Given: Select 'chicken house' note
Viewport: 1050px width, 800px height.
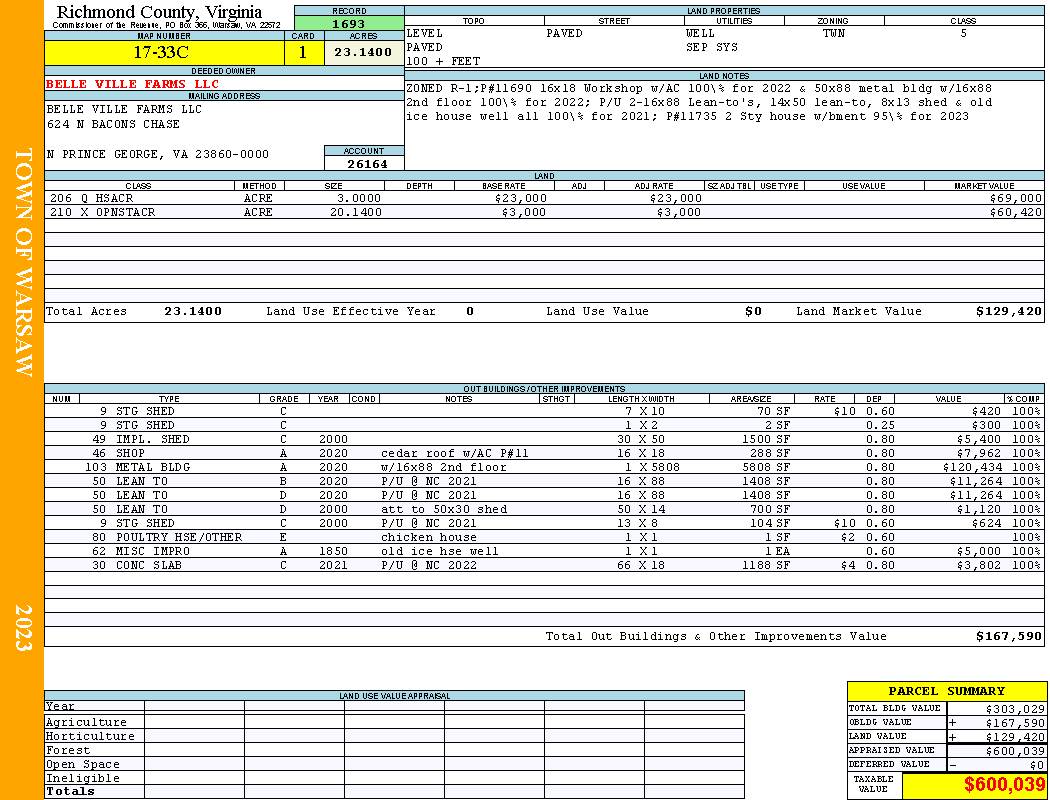Looking at the screenshot, I should [x=429, y=537].
